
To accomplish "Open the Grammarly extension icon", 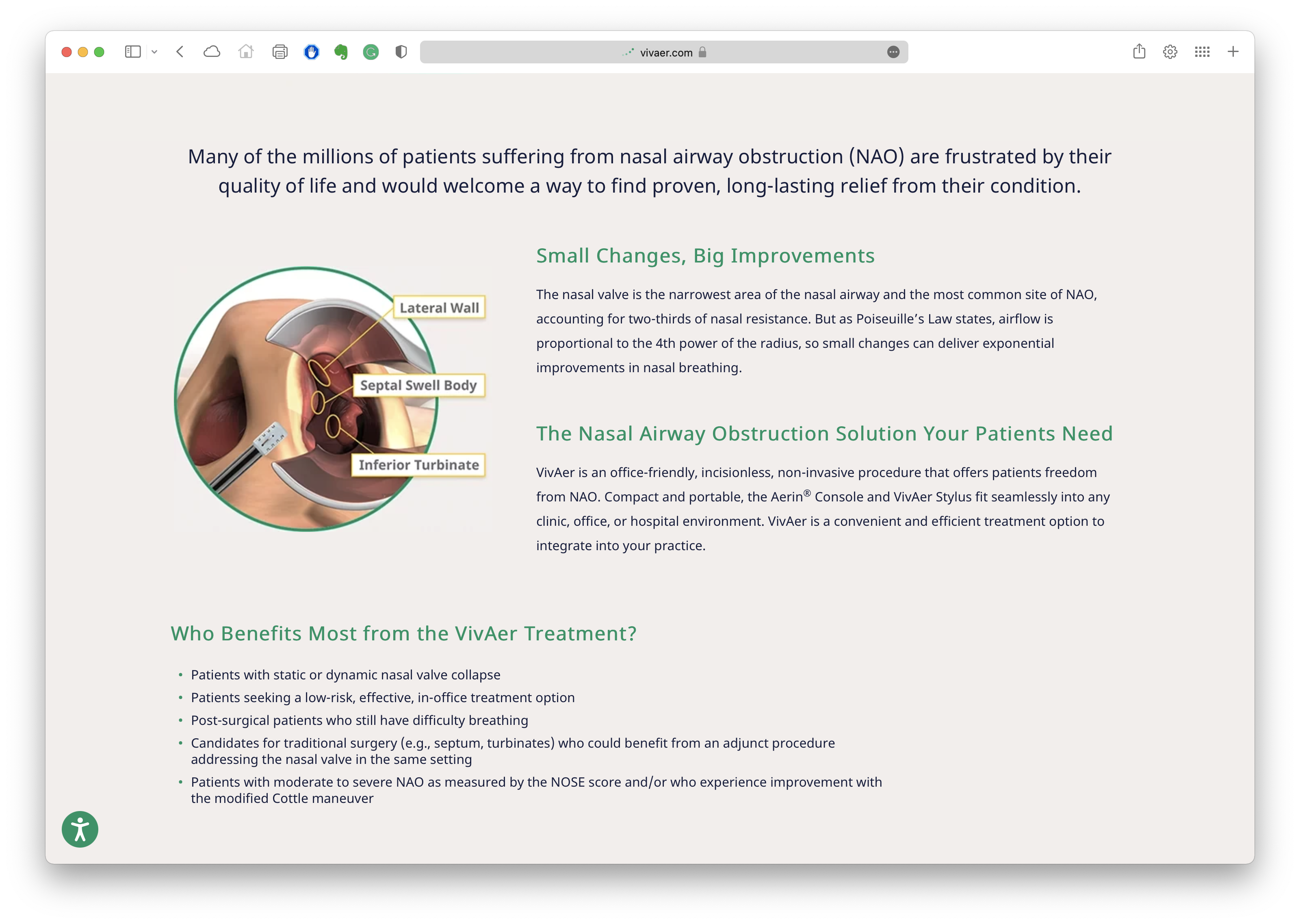I will click(371, 52).
